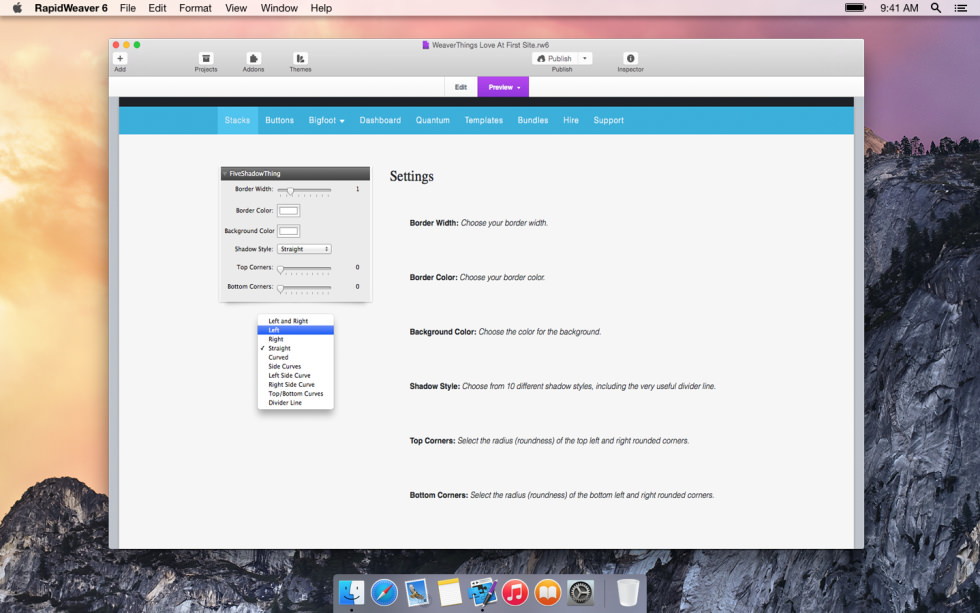
Task: Open the Support navigation link
Action: click(608, 120)
